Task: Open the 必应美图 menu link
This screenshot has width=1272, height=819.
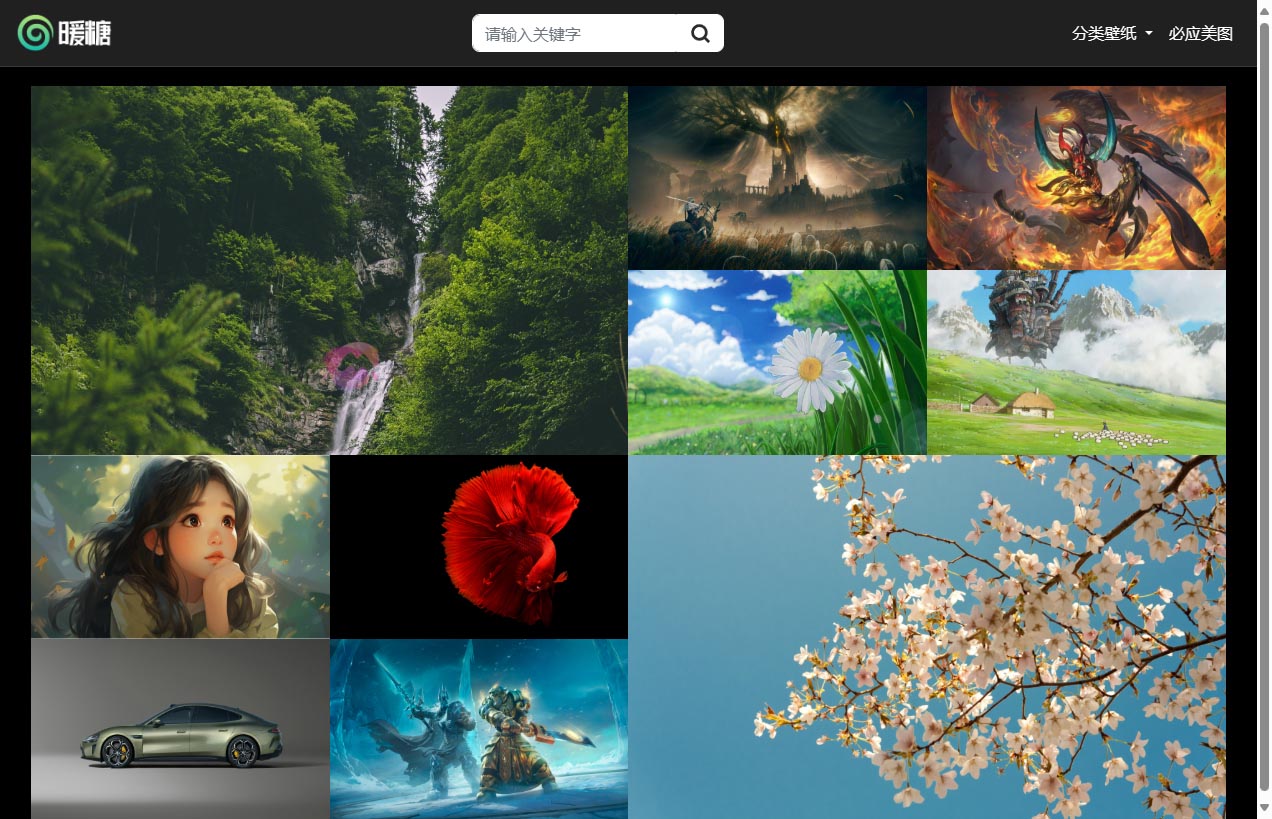Action: (x=1200, y=34)
